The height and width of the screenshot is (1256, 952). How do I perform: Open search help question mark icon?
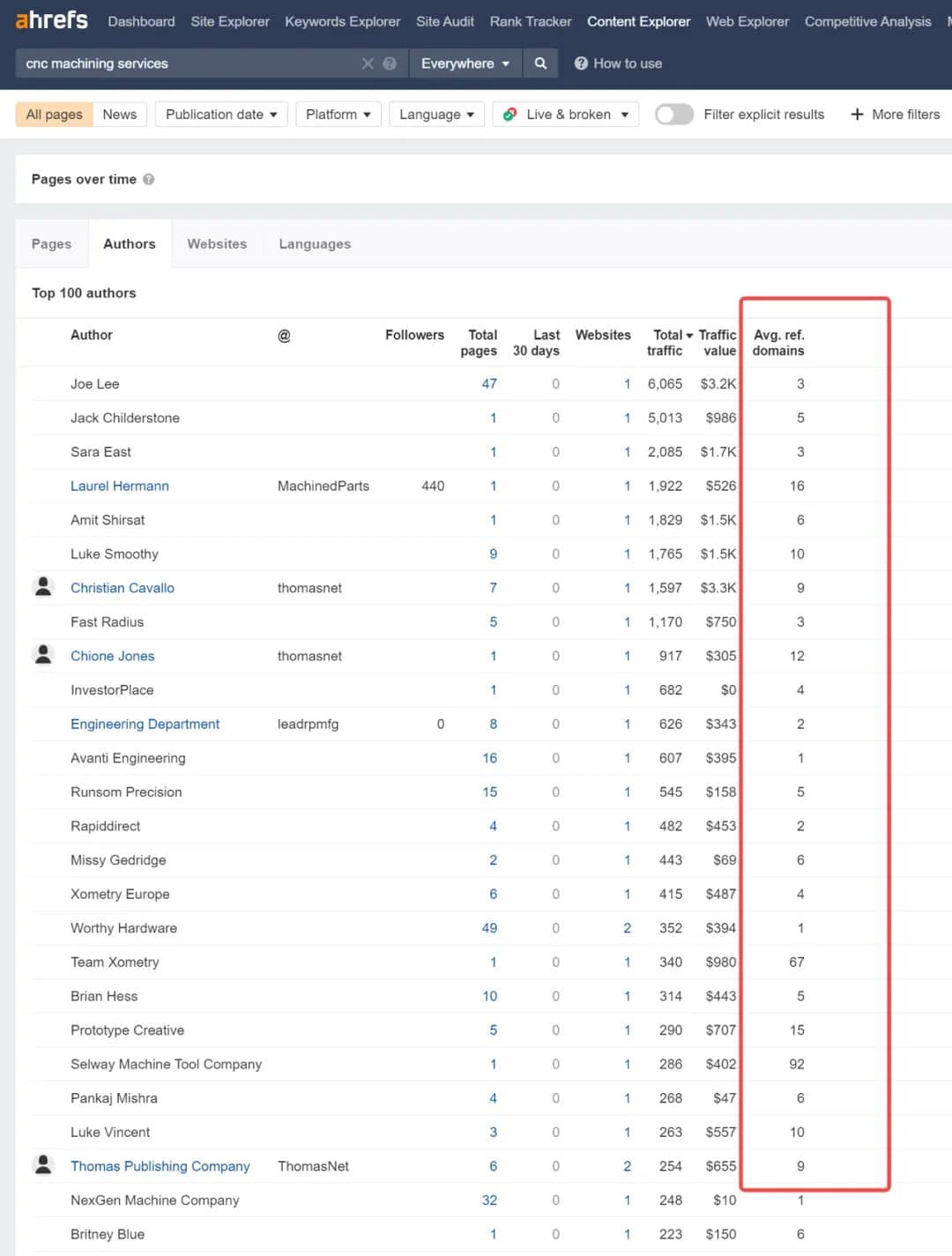coord(390,63)
